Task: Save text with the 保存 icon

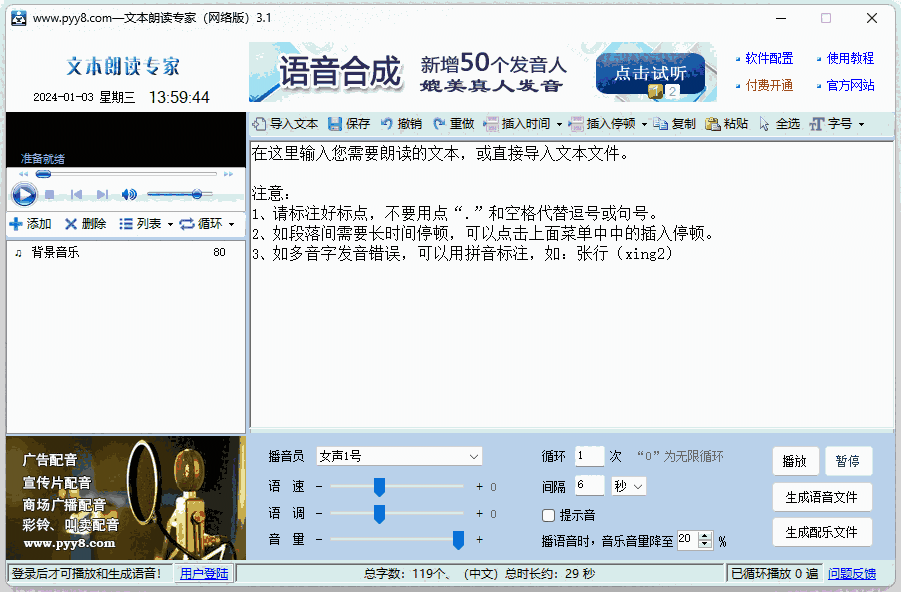Action: pos(349,124)
